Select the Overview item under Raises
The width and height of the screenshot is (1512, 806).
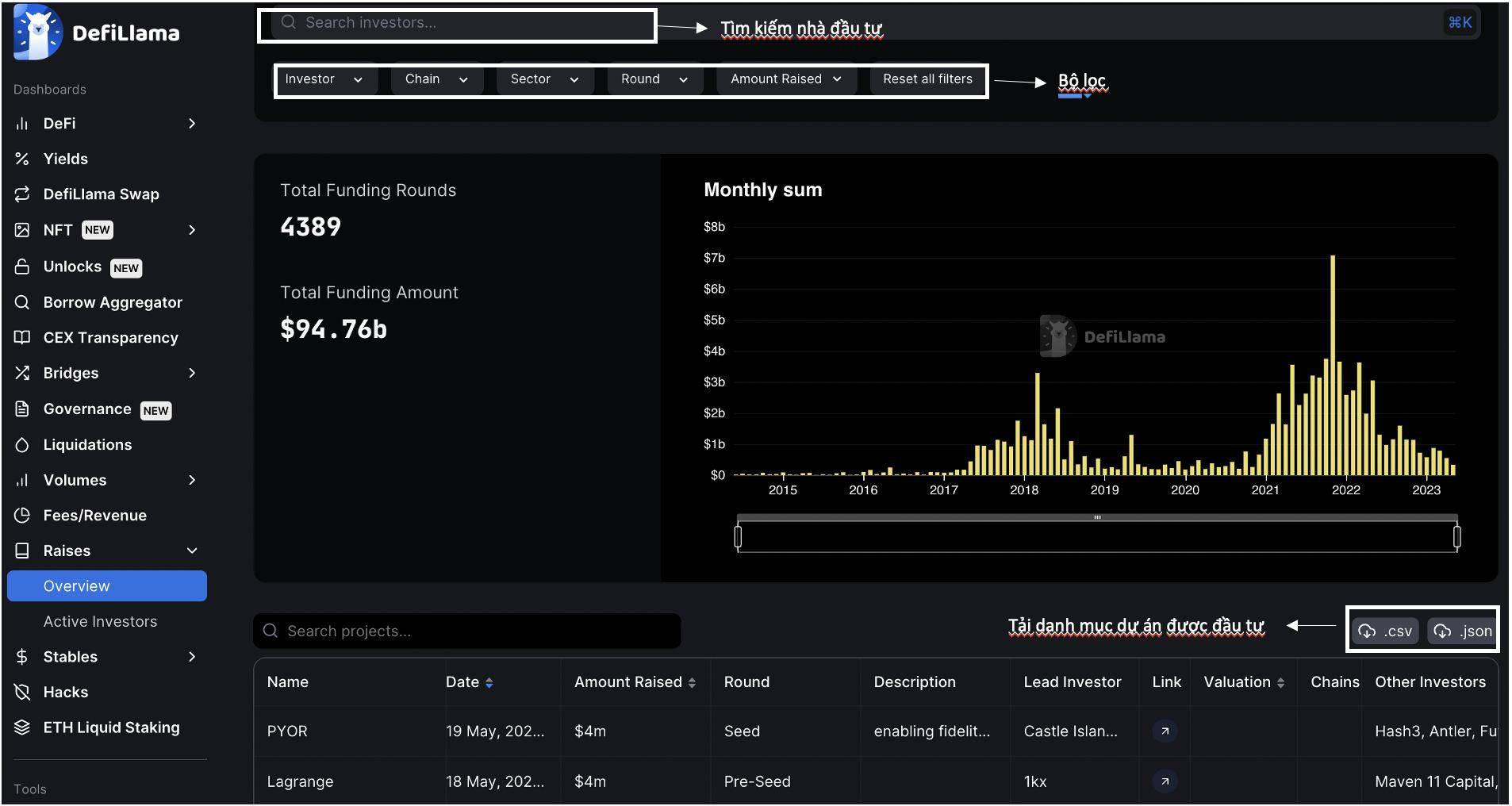click(107, 586)
